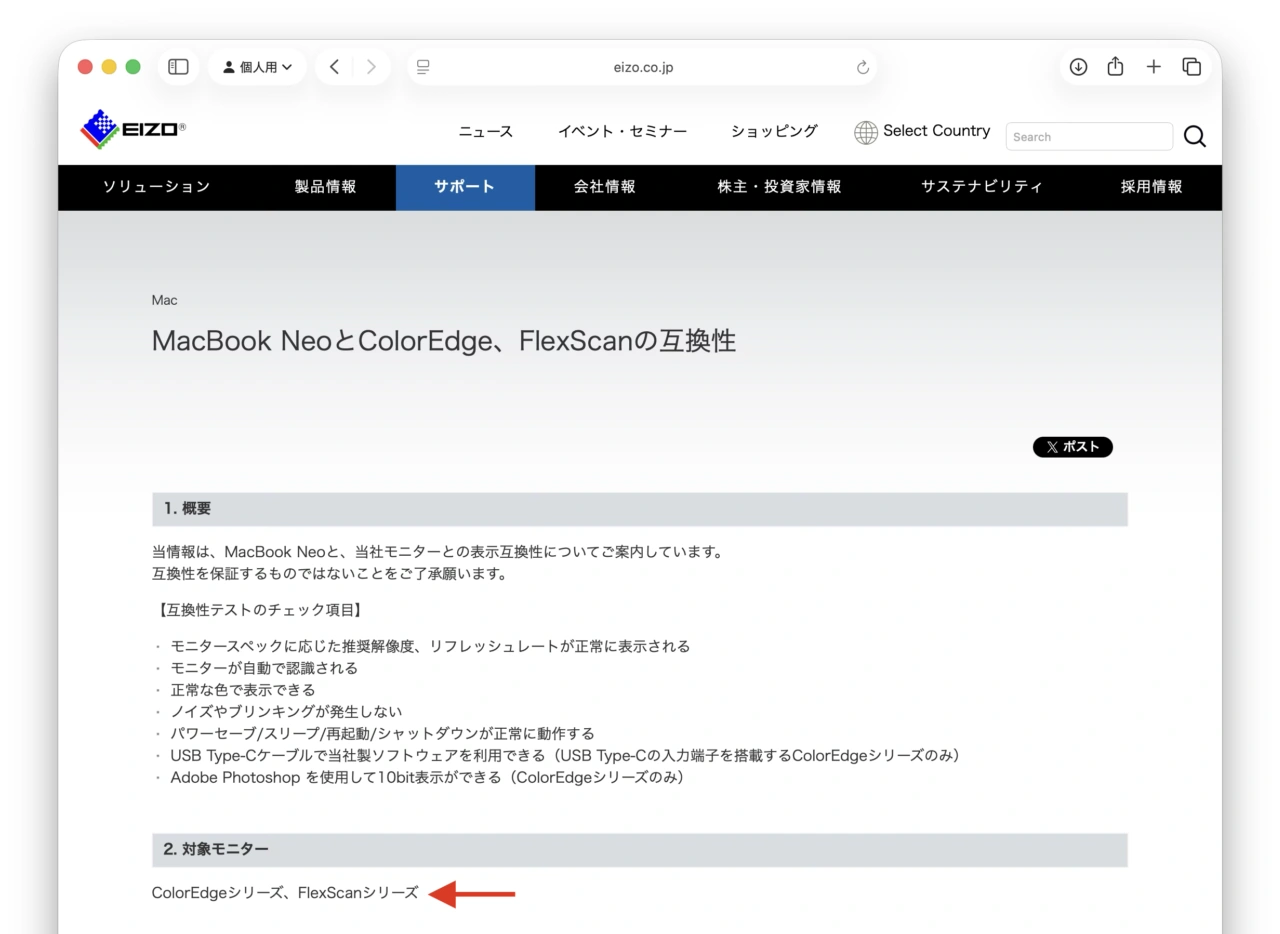Screen dimensions: 1280x934
Task: Click the モニターが自動で認識される list item
Action: coord(264,668)
